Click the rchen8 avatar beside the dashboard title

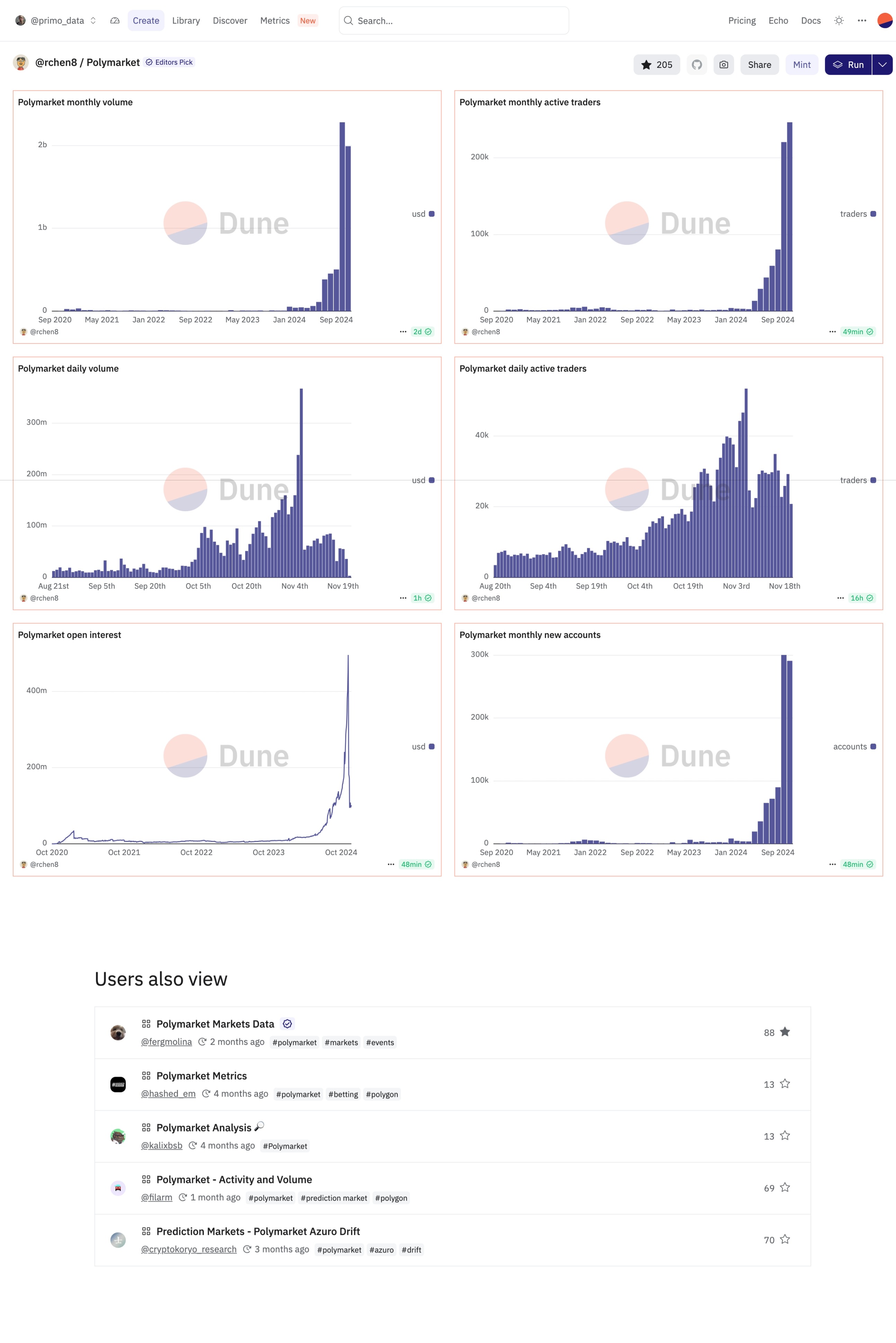point(21,62)
